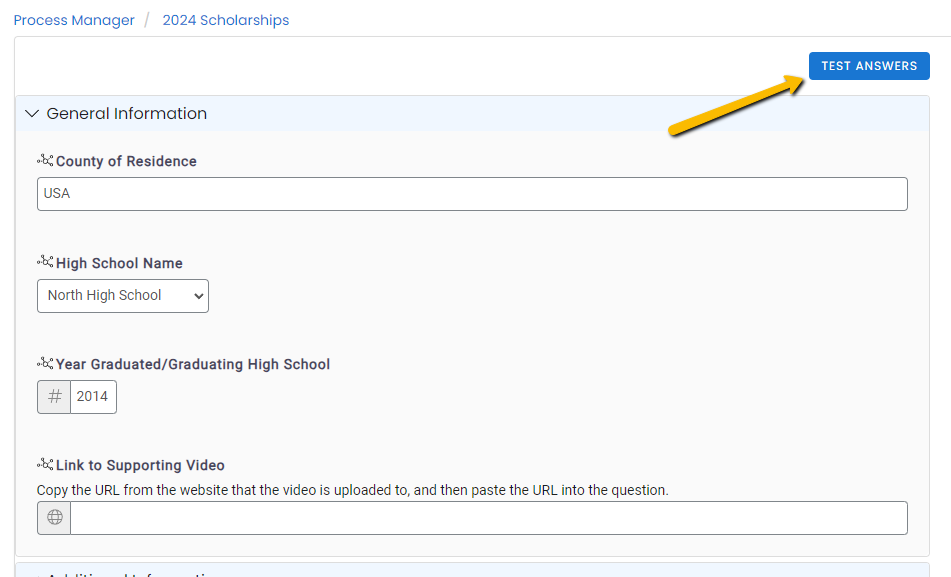The width and height of the screenshot is (951, 577).
Task: Click the graduation year field showing 2014
Action: click(93, 397)
